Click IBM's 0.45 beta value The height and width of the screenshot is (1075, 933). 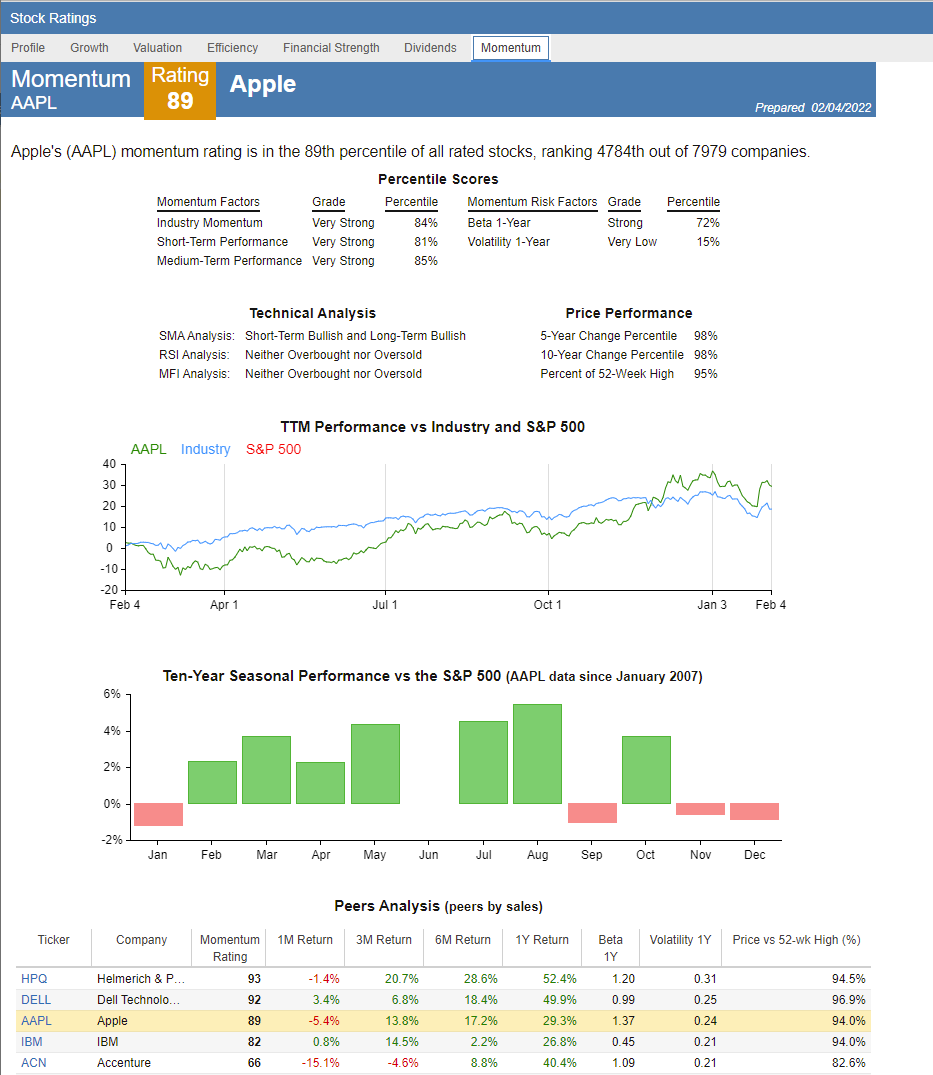coord(623,1041)
